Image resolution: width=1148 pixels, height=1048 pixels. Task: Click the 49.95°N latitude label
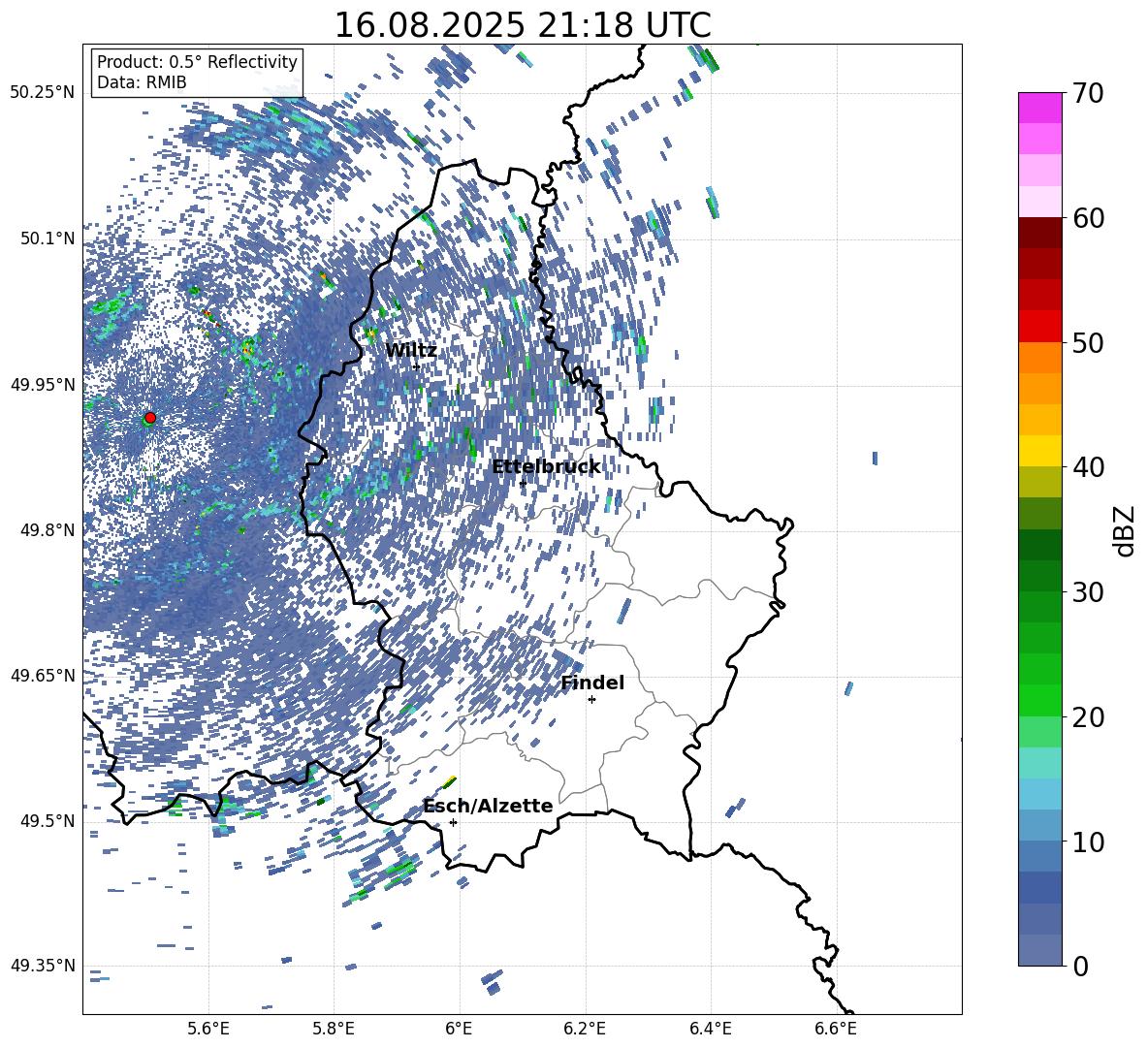43,384
